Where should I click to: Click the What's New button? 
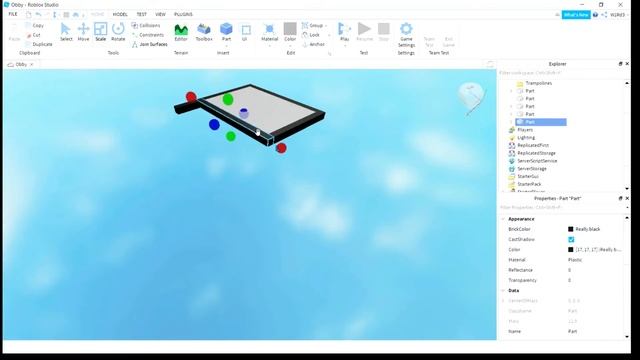point(576,15)
